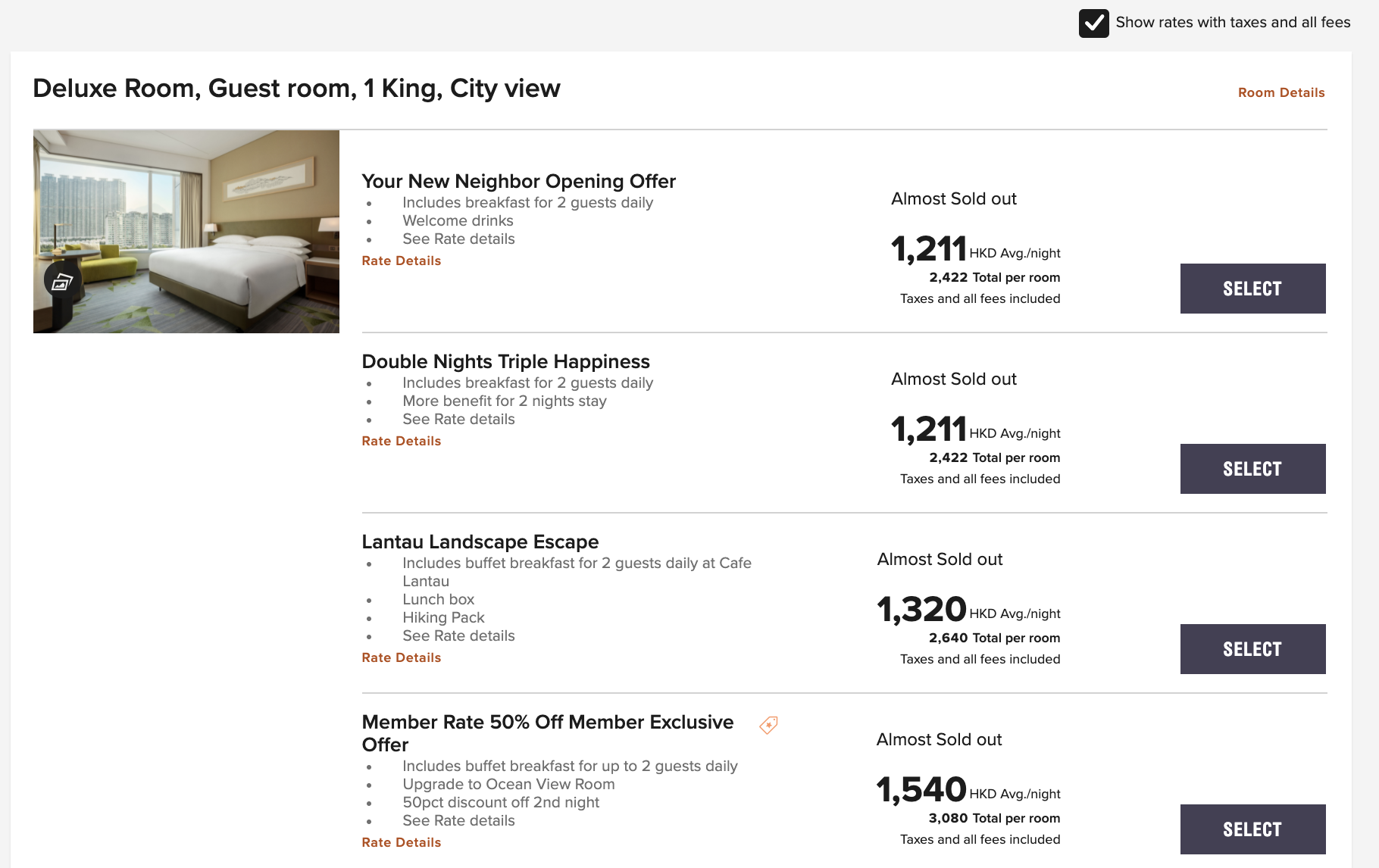Click the Deluxe Room city view photo
Viewport: 1379px width, 868px height.
pyautogui.click(x=186, y=232)
